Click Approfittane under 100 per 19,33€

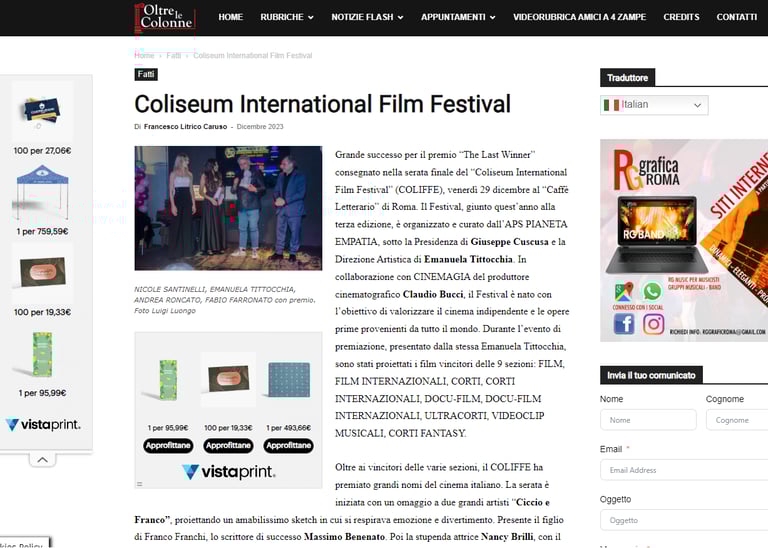pyautogui.click(x=228, y=446)
